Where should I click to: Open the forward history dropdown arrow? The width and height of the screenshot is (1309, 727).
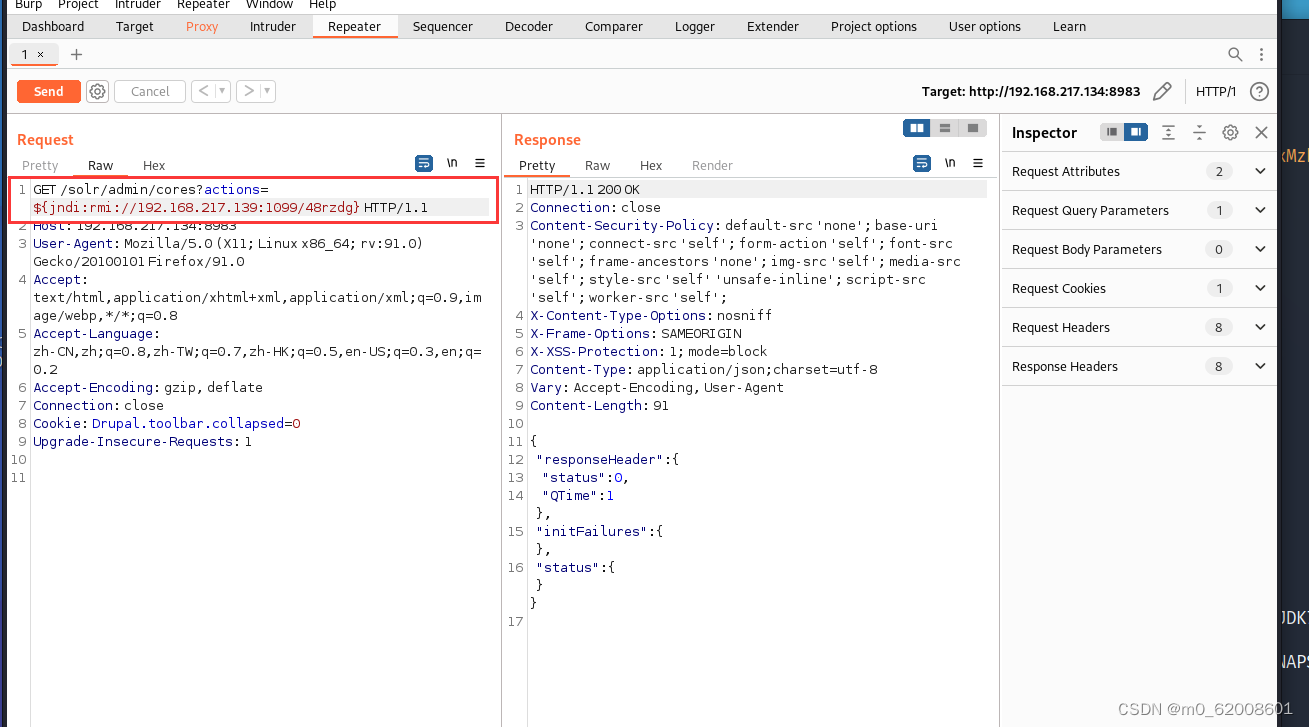(268, 91)
